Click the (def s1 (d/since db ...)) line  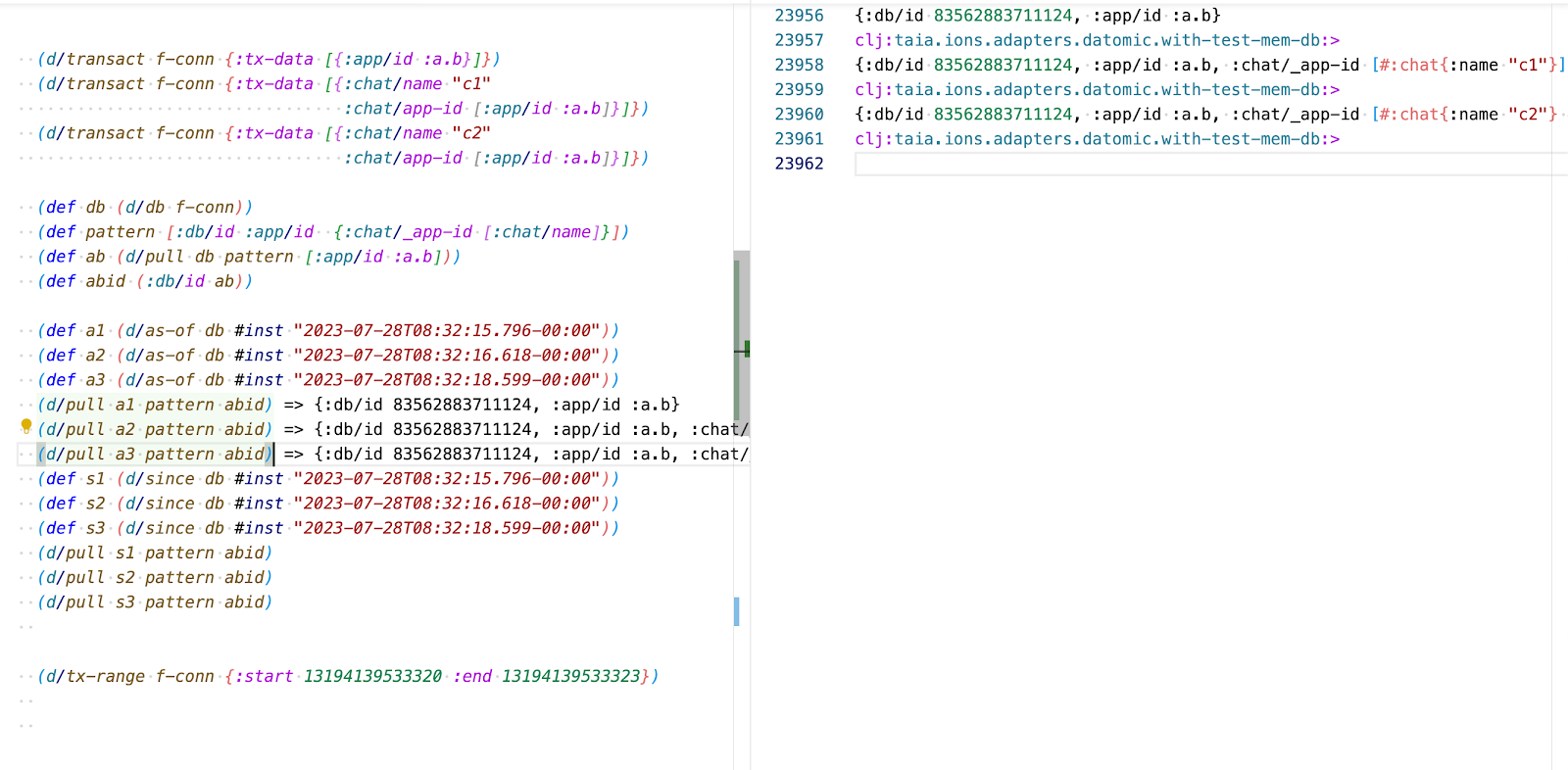point(328,479)
